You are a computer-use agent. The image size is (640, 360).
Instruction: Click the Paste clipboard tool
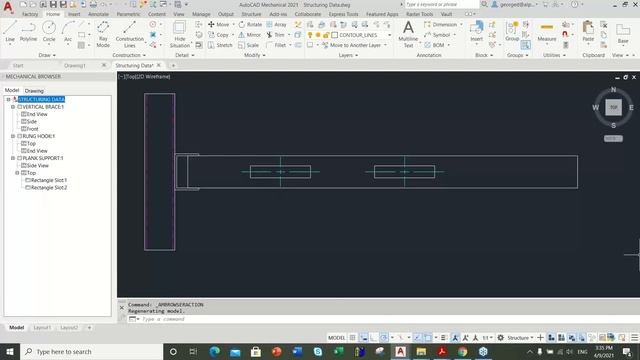tap(588, 32)
